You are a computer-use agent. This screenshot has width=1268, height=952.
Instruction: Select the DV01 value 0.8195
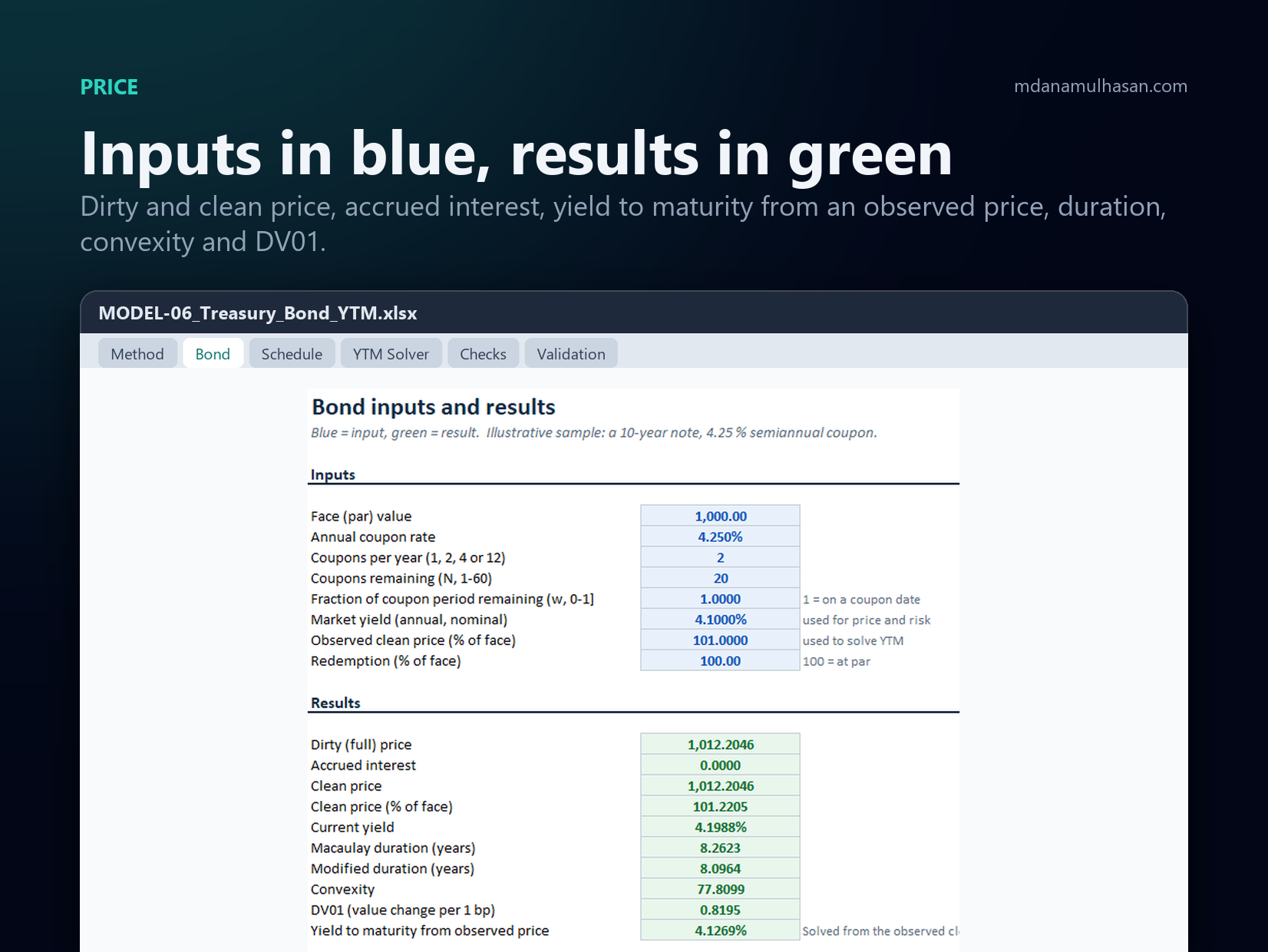[720, 910]
